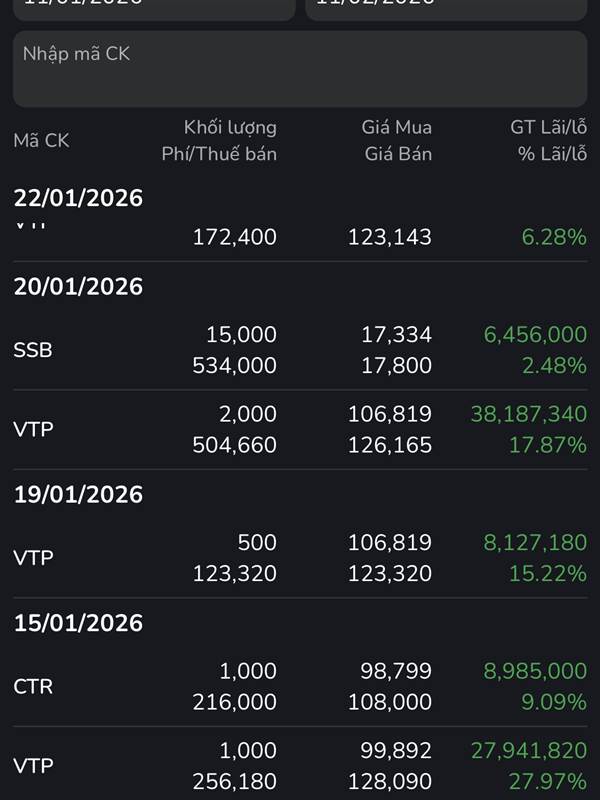
Task: Open the partially hidden row showing 6.28%
Action: coord(300,236)
